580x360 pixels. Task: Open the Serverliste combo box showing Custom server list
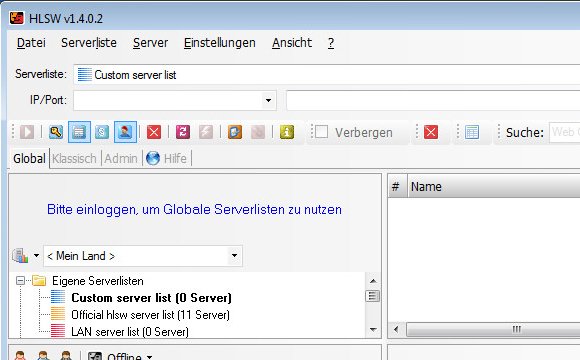pos(327,75)
